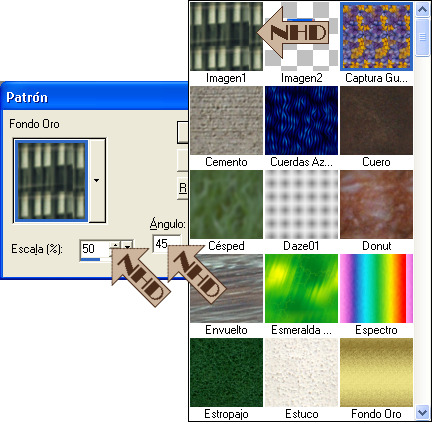
Task: Click the Envuelto label text
Action: point(226,330)
